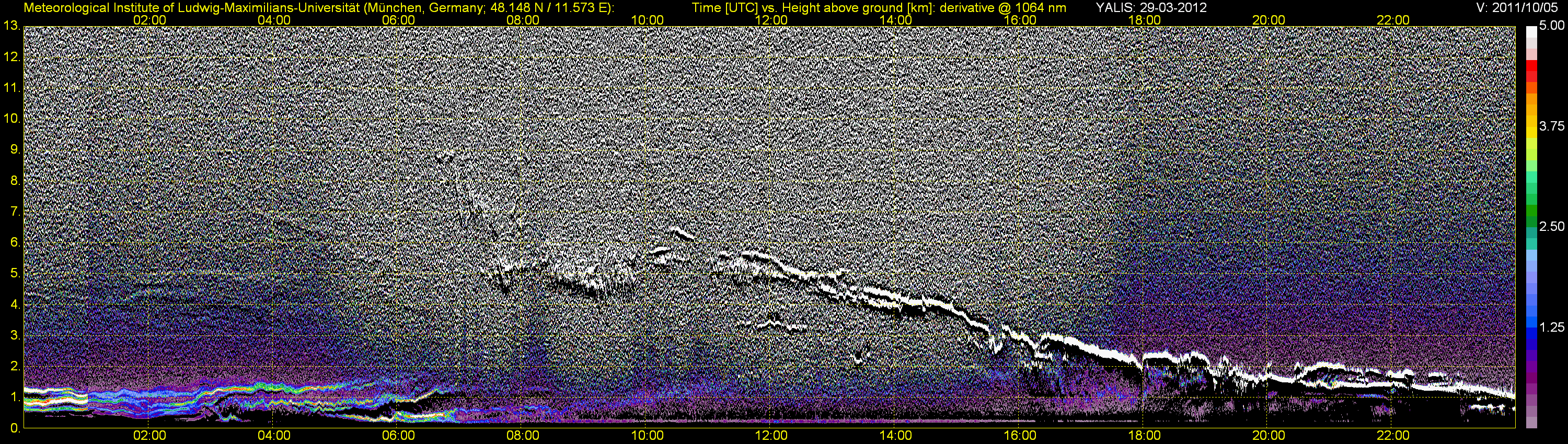
Task: Click the 1 km height axis label
Action: click(15, 397)
